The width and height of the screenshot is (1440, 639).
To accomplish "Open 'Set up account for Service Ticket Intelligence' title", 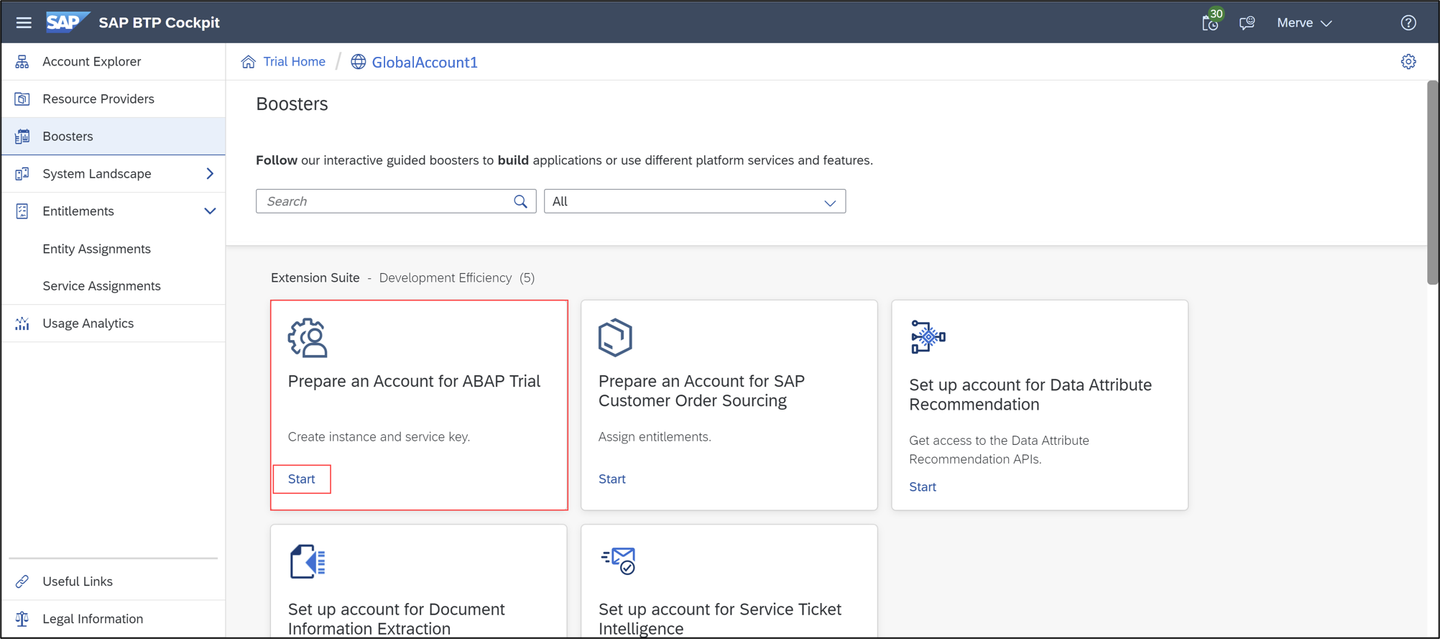I will coord(720,619).
